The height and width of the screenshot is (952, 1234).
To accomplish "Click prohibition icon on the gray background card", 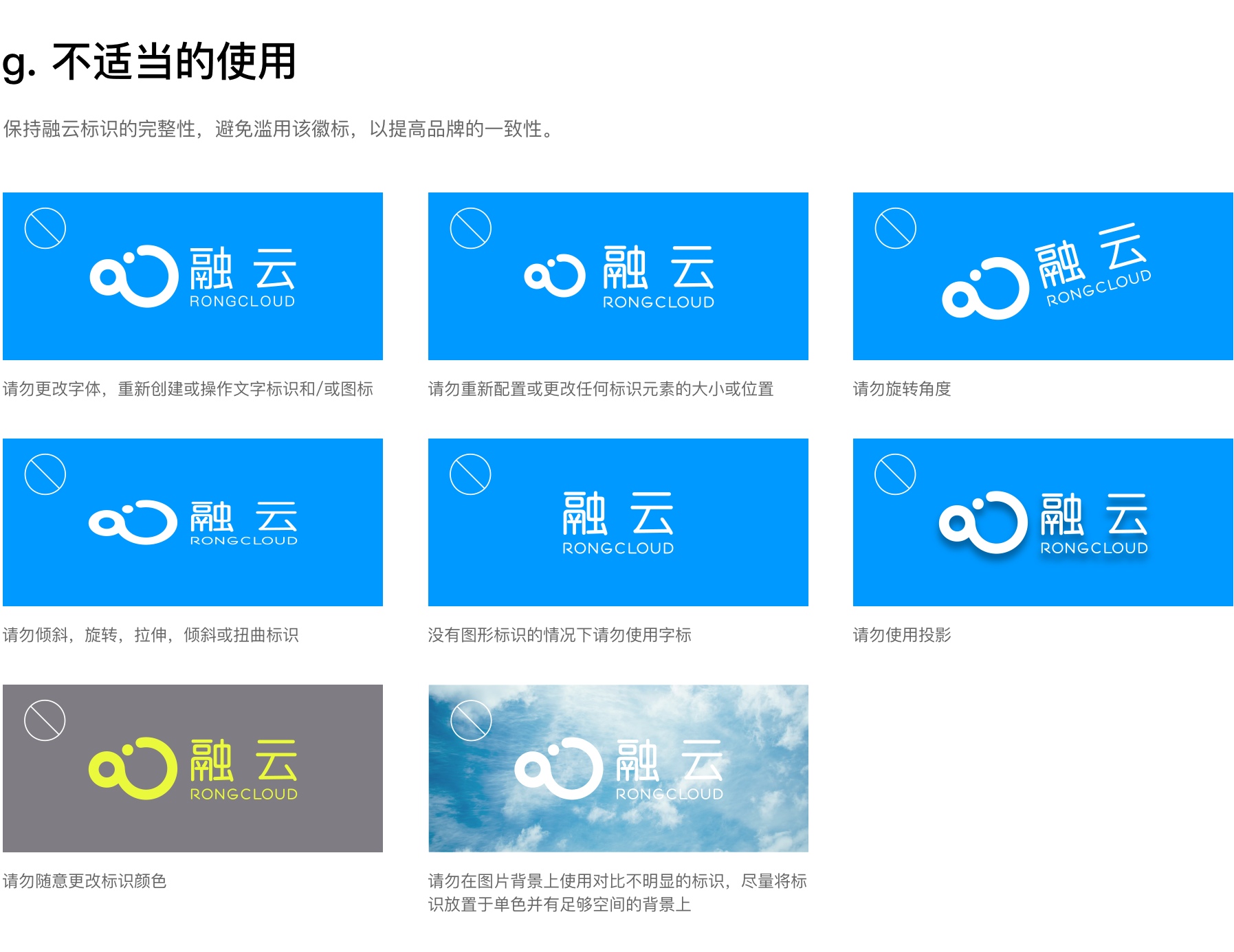I will pos(45,720).
